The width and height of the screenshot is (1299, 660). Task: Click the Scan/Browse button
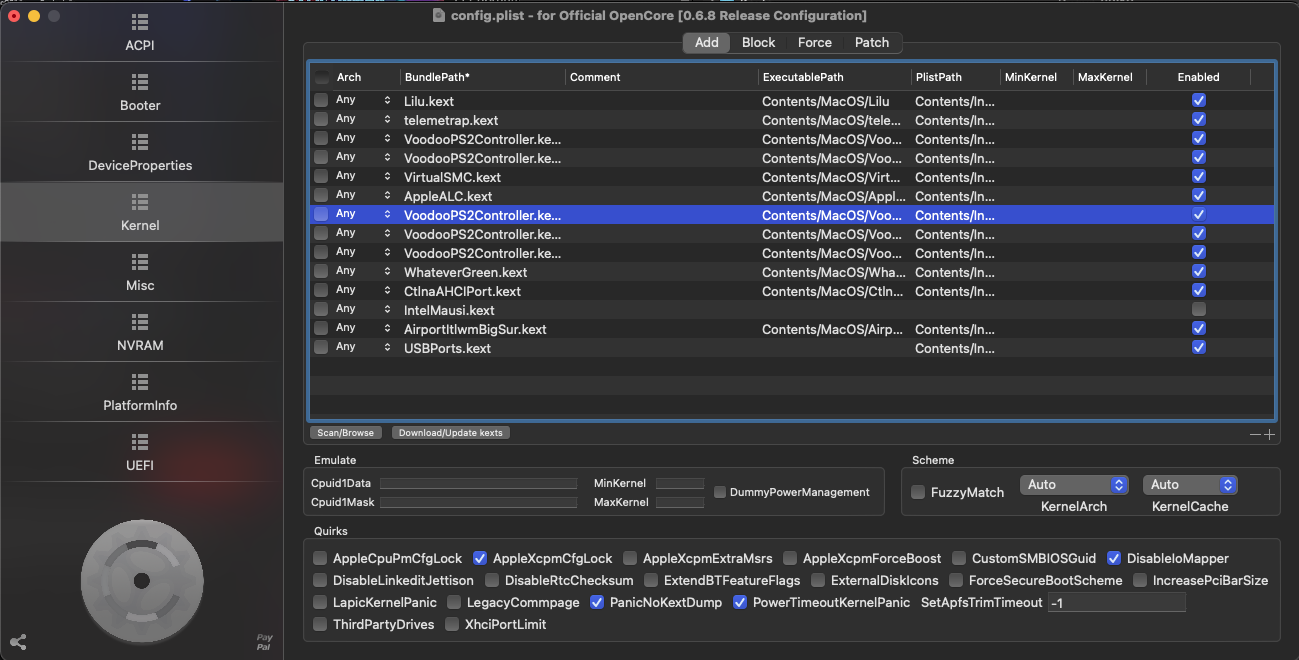345,433
